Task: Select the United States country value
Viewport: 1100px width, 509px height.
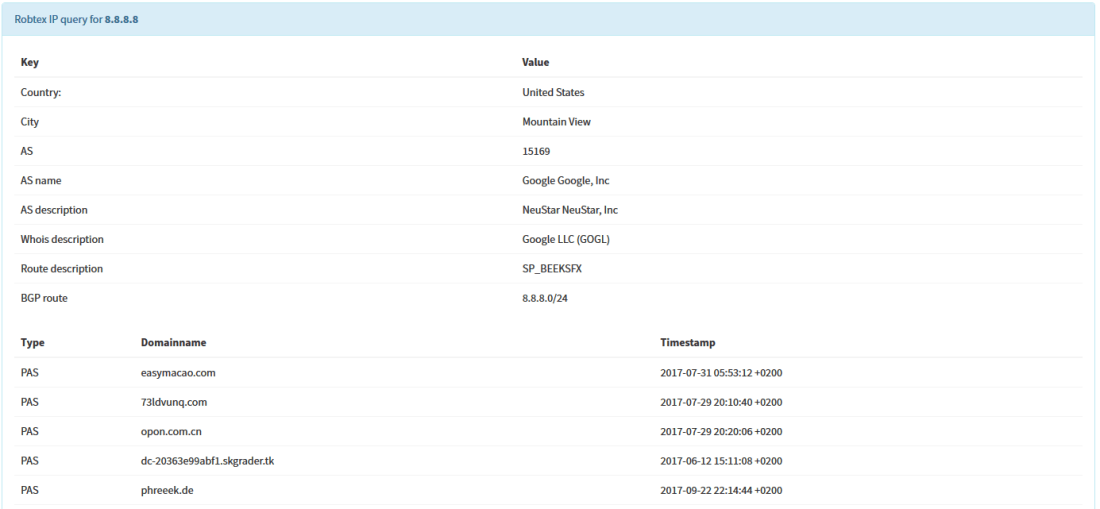Action: pos(553,92)
